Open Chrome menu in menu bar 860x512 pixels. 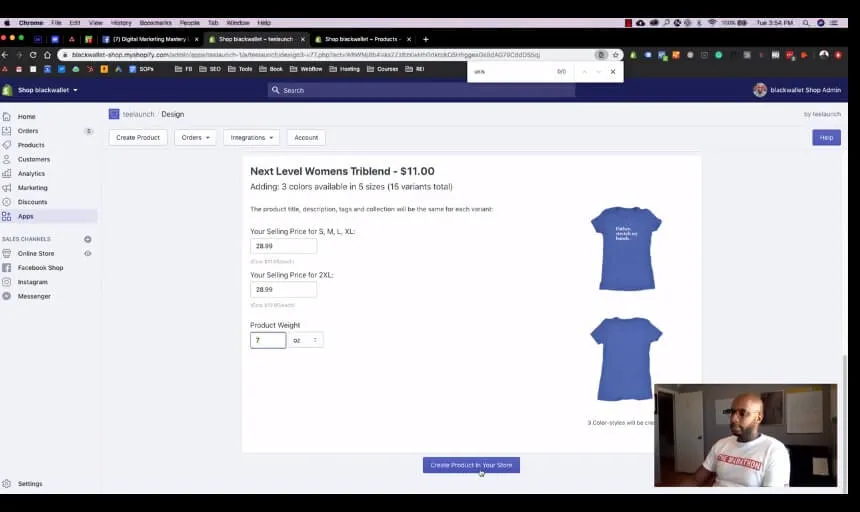tap(31, 23)
